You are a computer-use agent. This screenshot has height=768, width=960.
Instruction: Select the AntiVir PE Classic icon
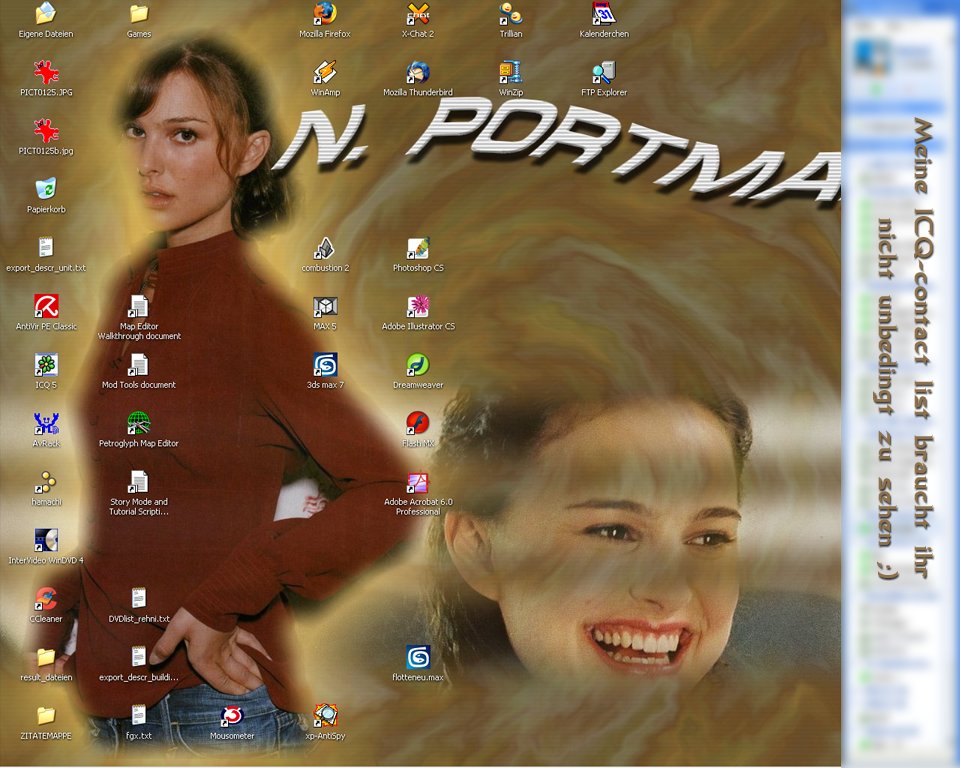tap(46, 307)
